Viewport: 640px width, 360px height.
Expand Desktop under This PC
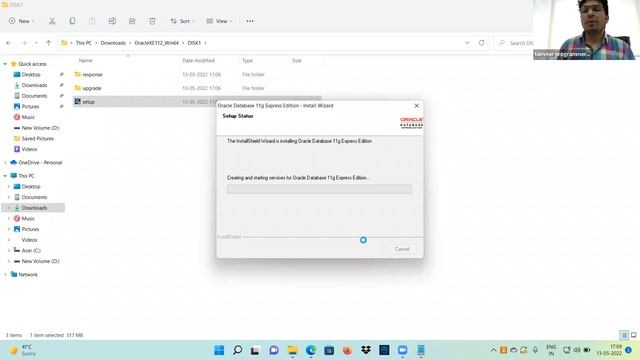point(9,187)
